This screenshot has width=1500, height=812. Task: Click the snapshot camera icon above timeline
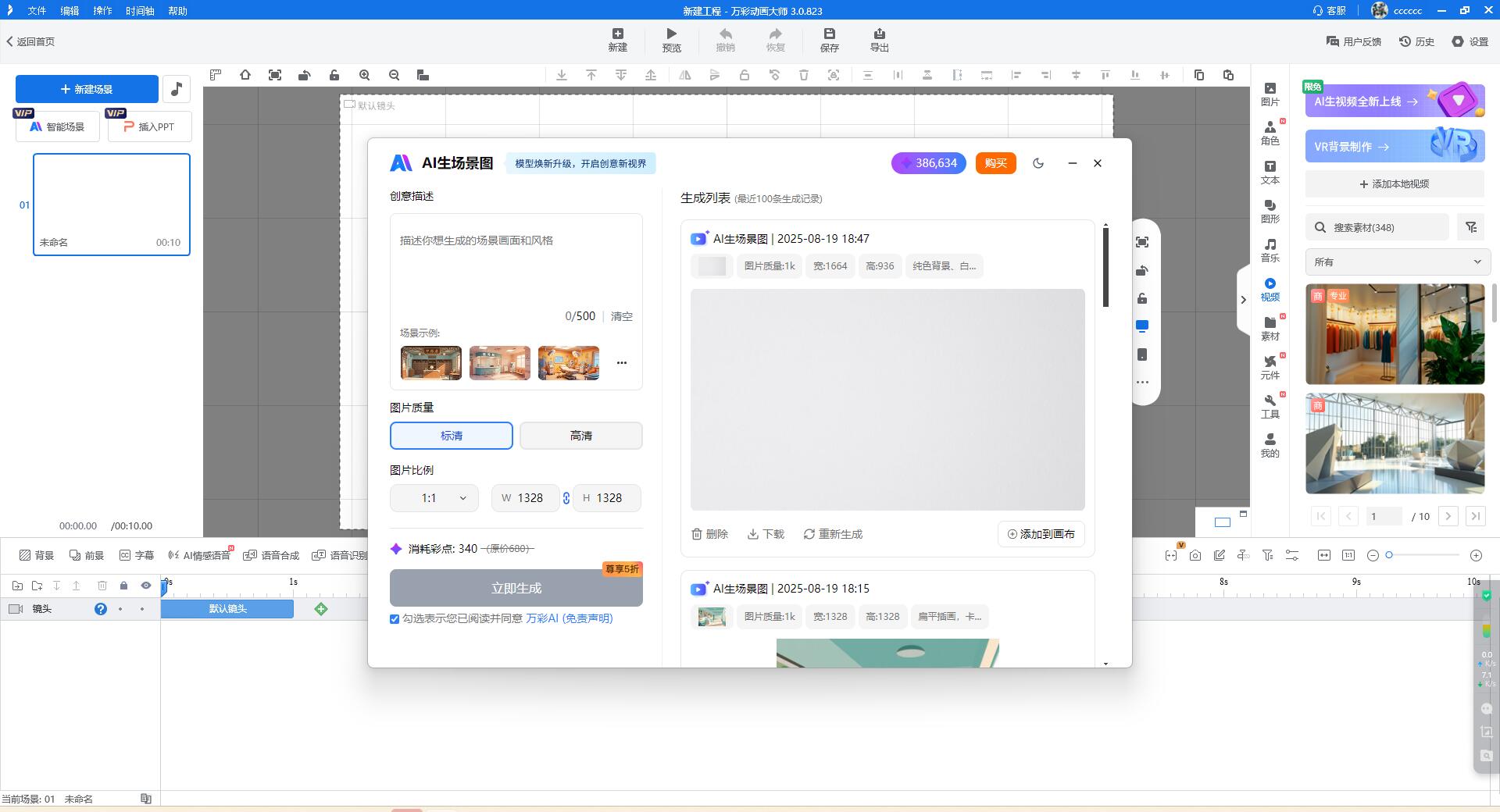point(1195,555)
